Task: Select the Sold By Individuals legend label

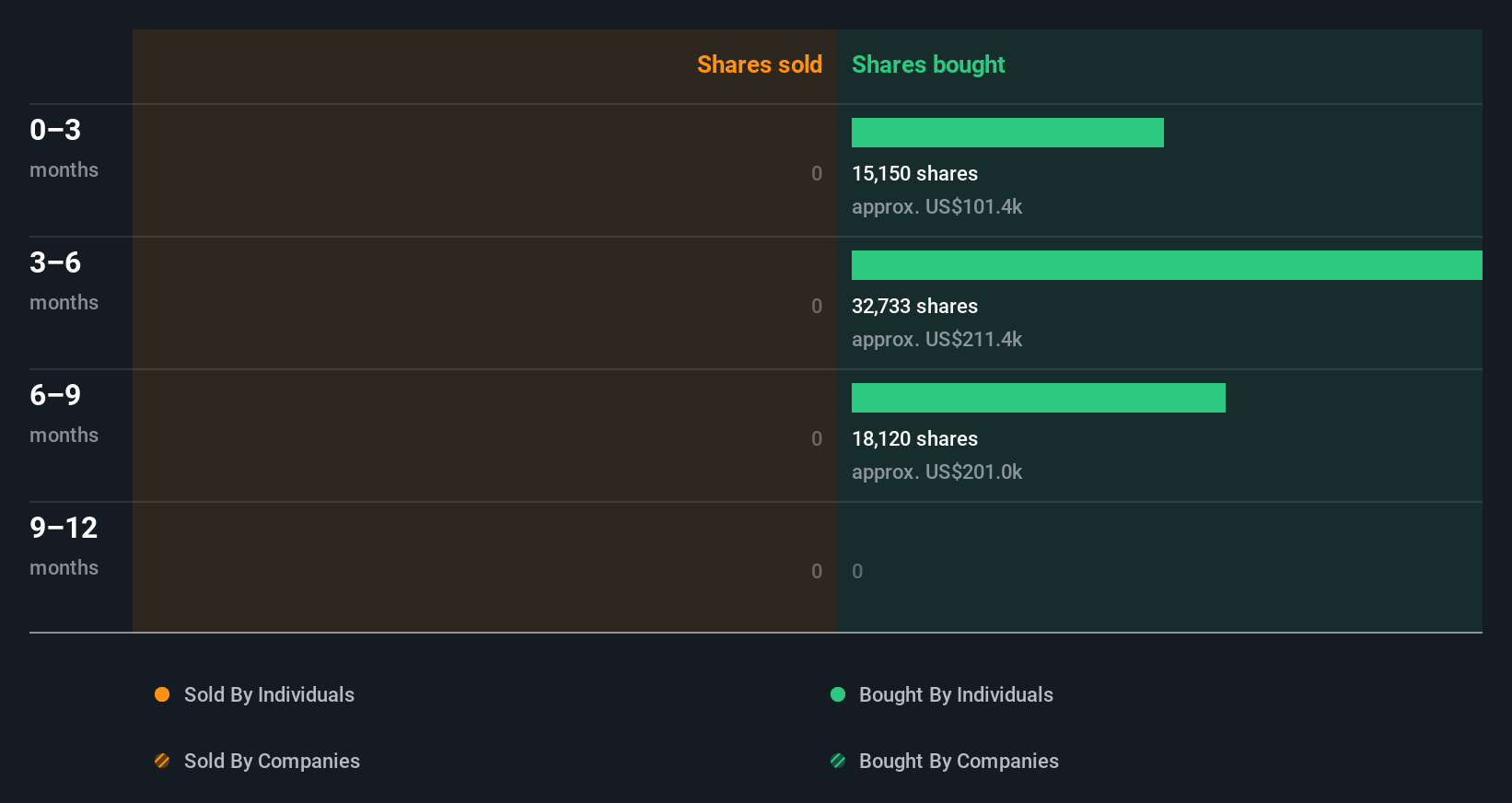Action: (x=269, y=694)
